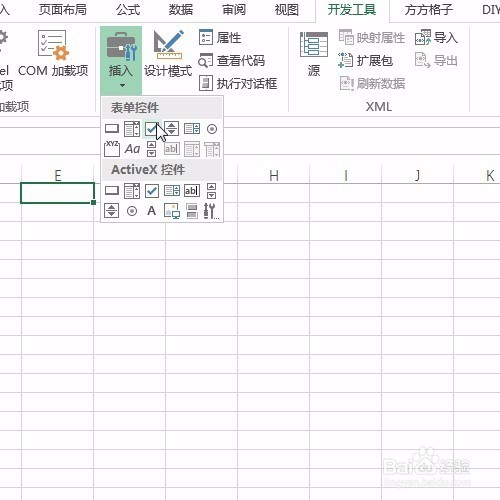Screen dimensions: 500x500
Task: Insert an ActiveX Command Button
Action: coord(112,191)
